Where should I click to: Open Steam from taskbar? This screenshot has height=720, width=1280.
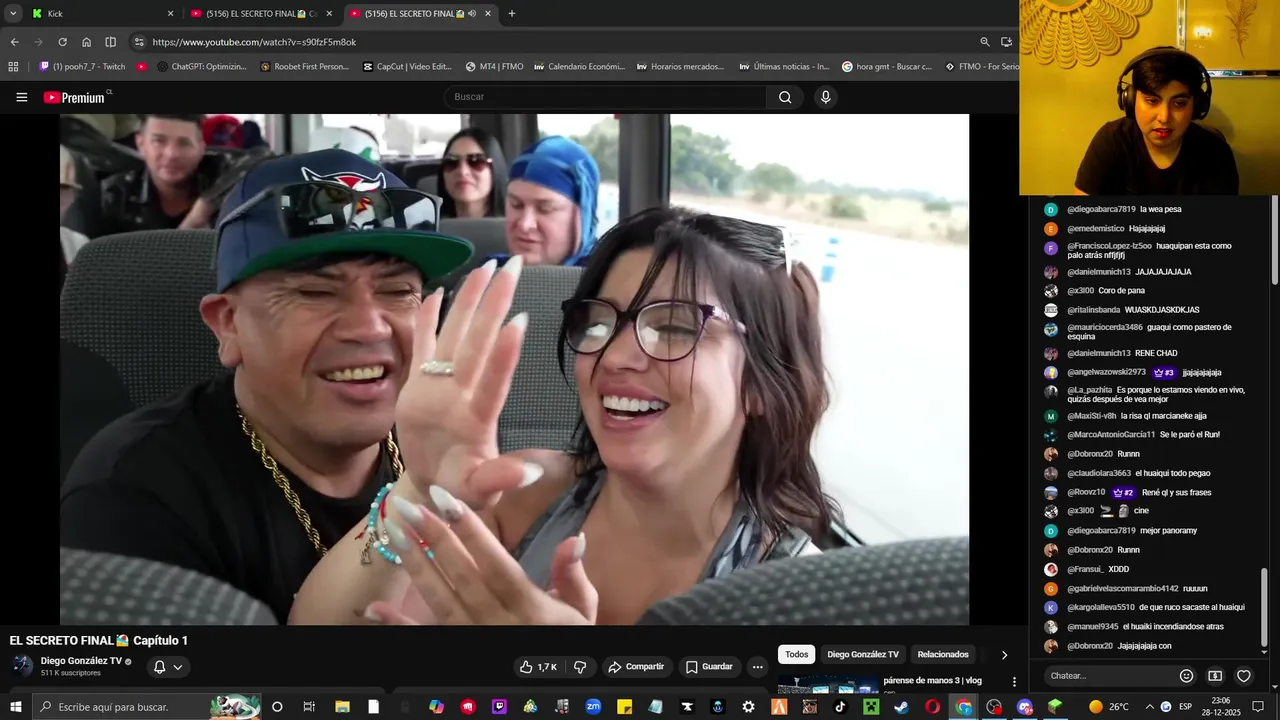901,707
